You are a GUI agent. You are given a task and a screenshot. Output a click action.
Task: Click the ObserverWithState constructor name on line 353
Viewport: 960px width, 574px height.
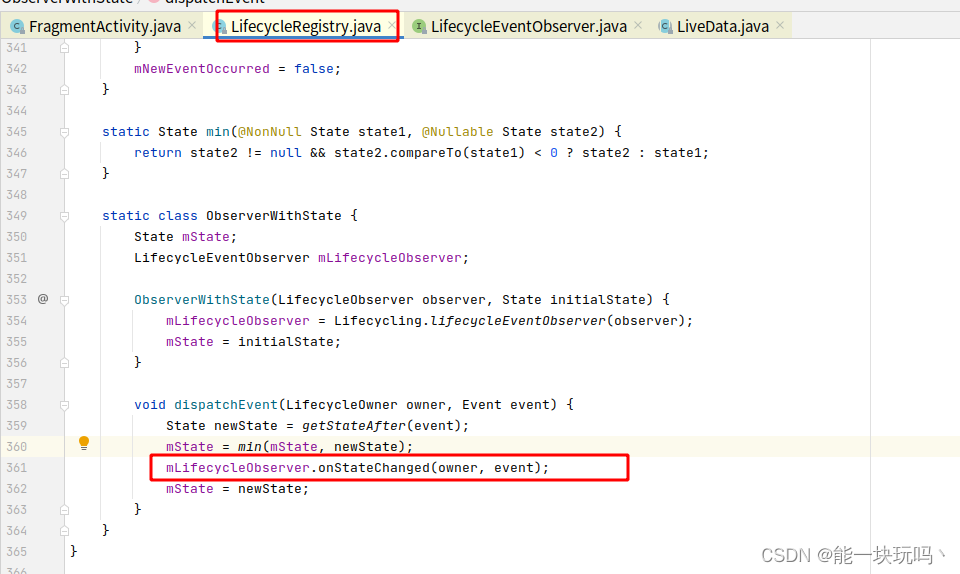pos(201,299)
